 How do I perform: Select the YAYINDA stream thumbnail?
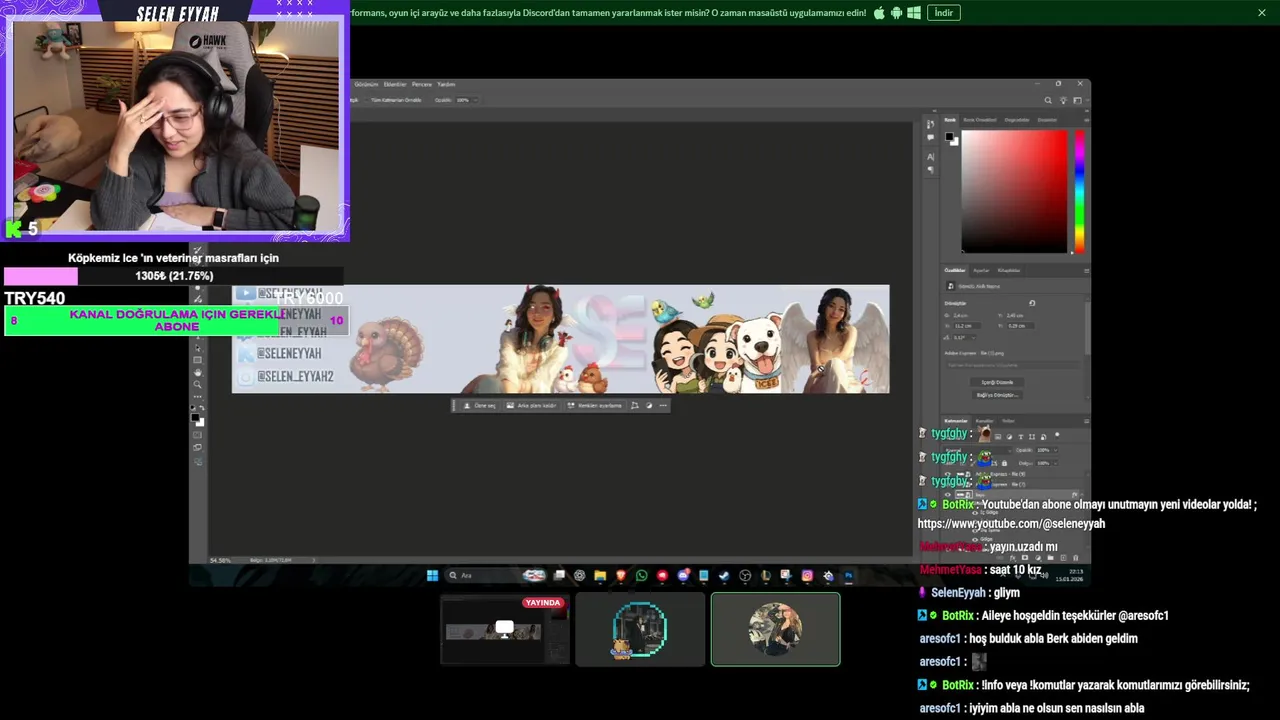[x=505, y=629]
